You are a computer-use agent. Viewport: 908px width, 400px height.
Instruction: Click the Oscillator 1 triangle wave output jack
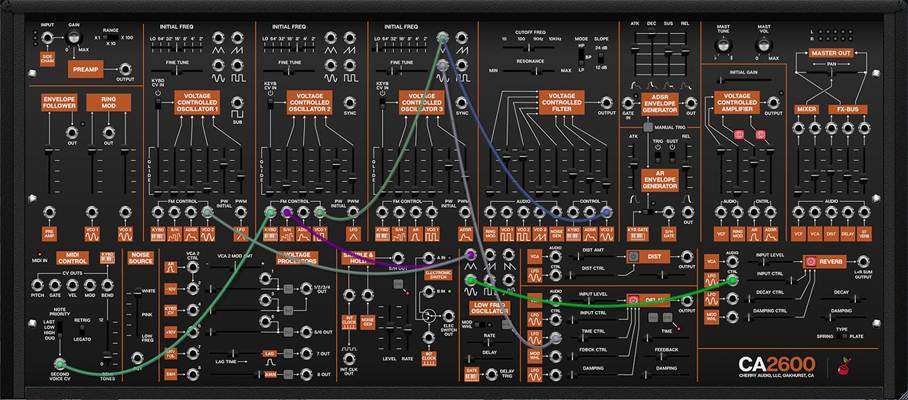click(218, 38)
